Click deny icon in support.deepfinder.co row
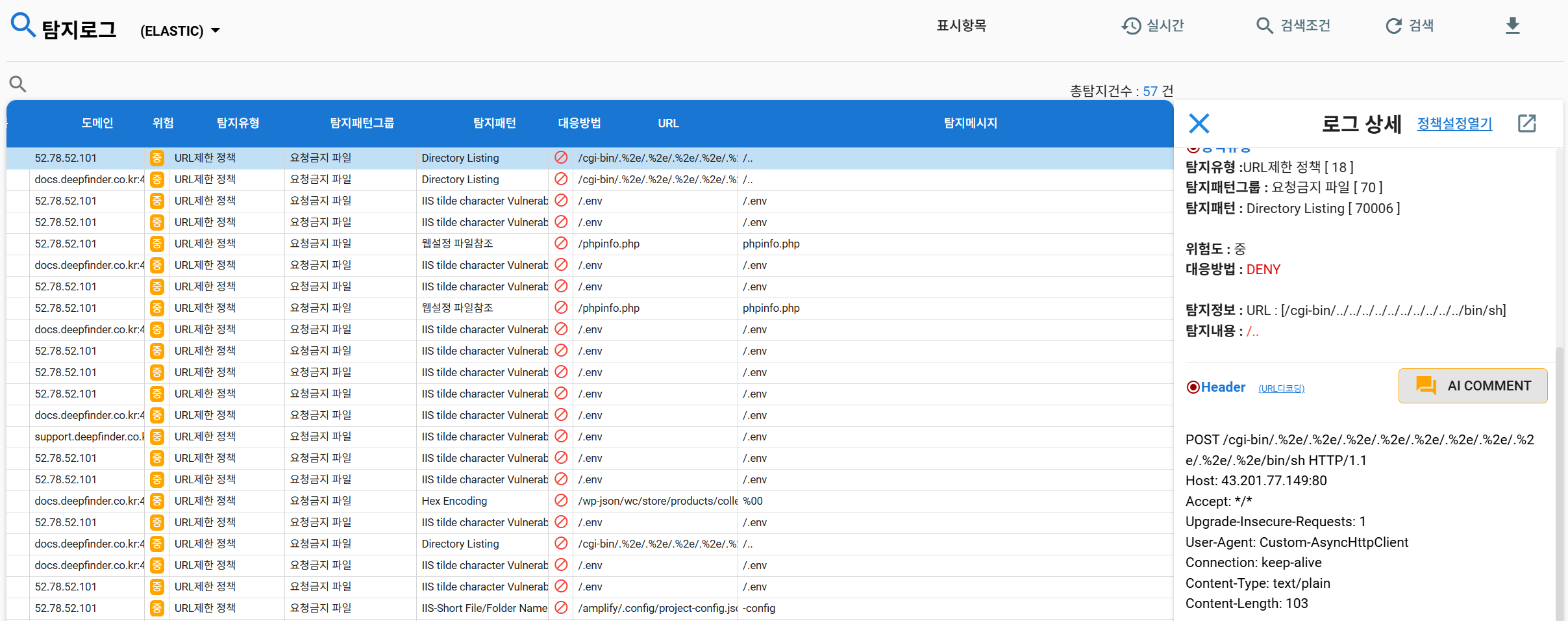Viewport: 1568px width, 621px height. click(561, 436)
